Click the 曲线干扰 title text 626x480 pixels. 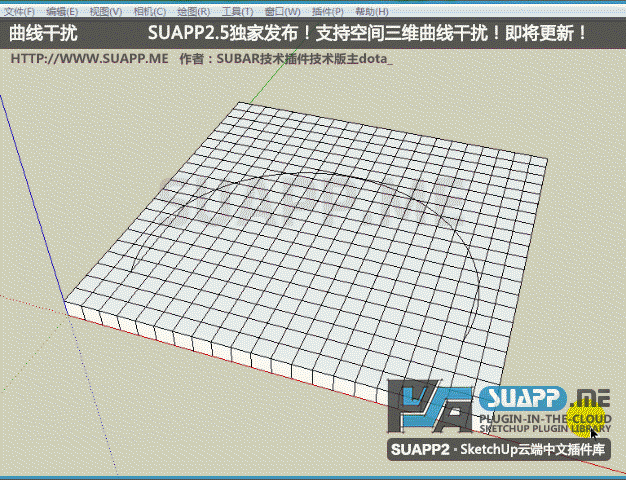43,33
